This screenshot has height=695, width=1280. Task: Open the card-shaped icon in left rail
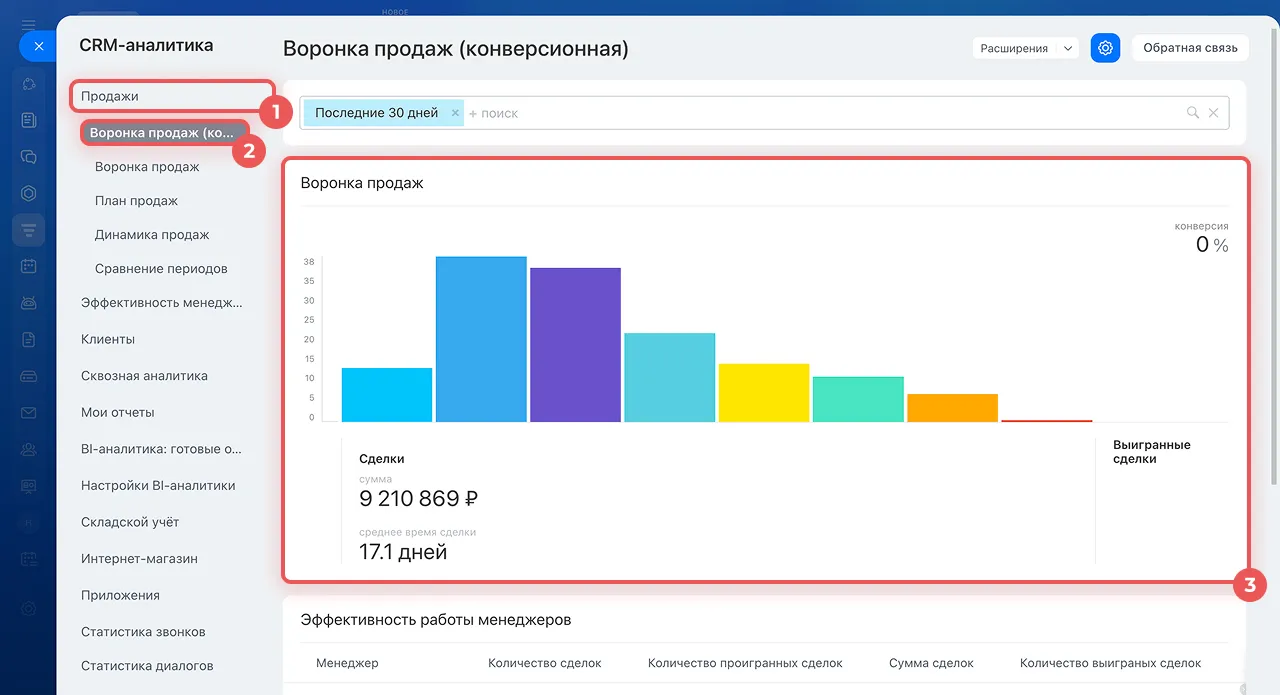28,376
